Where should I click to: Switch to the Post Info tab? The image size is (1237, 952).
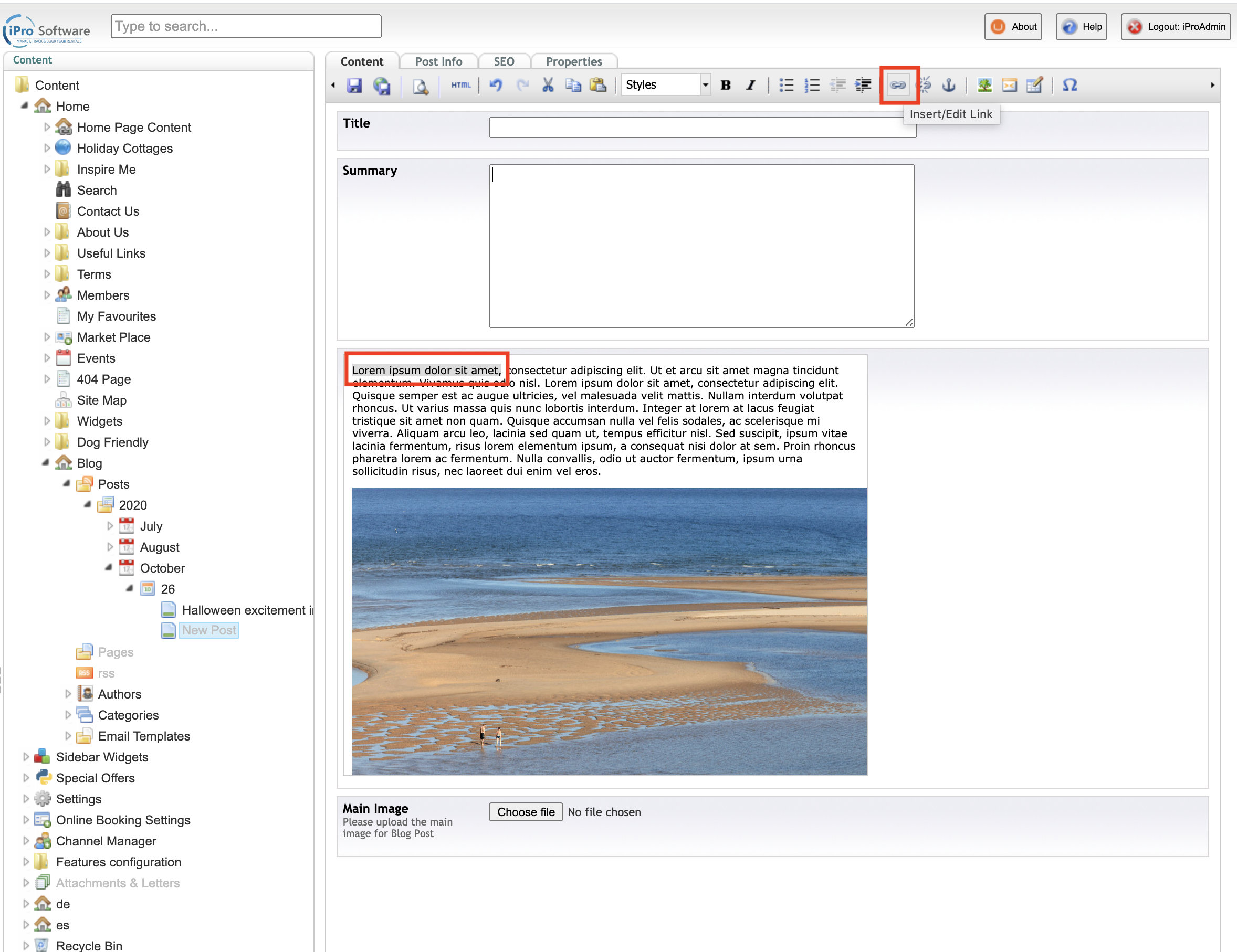[x=438, y=61]
